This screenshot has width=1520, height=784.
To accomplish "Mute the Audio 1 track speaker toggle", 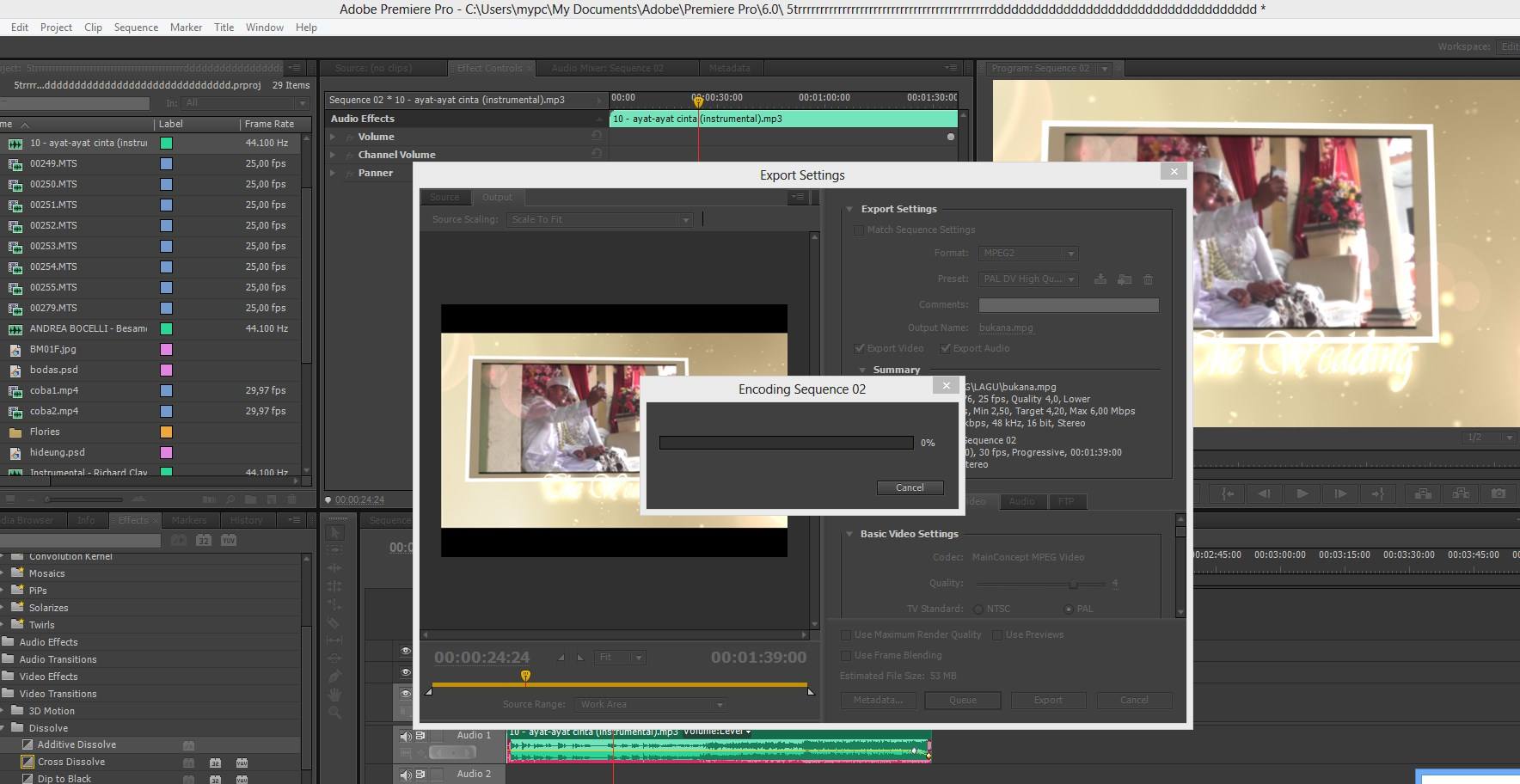I will 406,736.
